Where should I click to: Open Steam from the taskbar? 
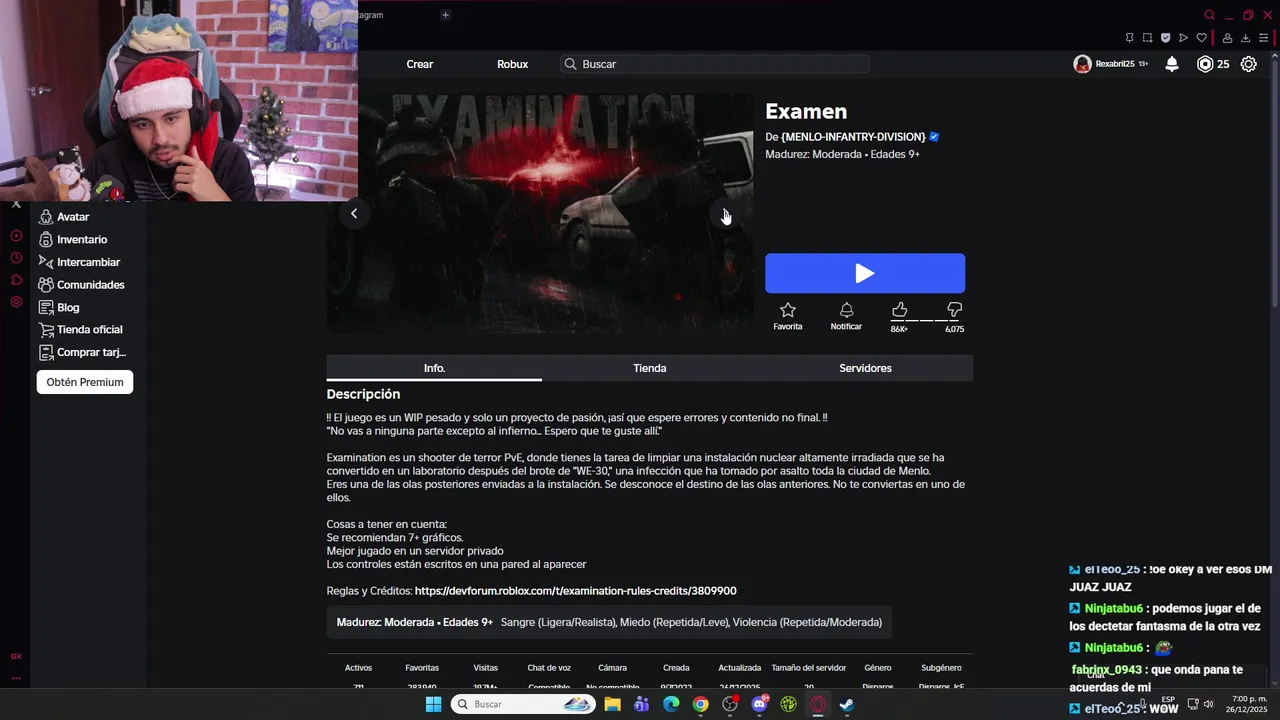click(x=847, y=704)
